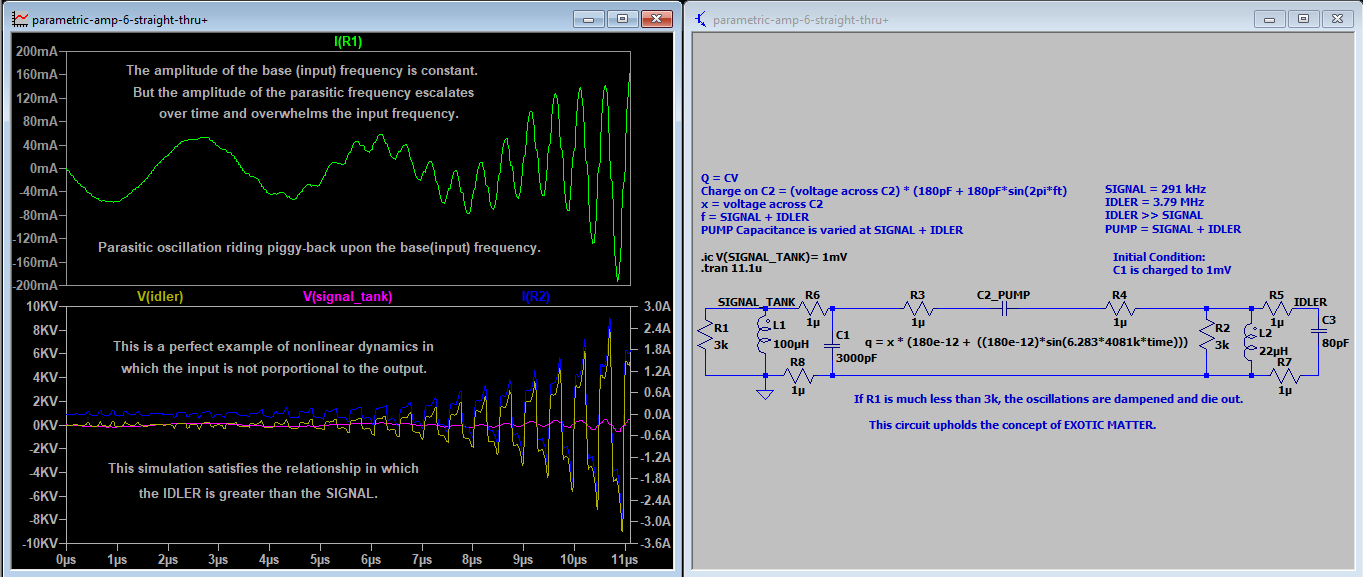Open the schematic window's transistor title icon menu
1363x577 pixels.
[x=701, y=19]
